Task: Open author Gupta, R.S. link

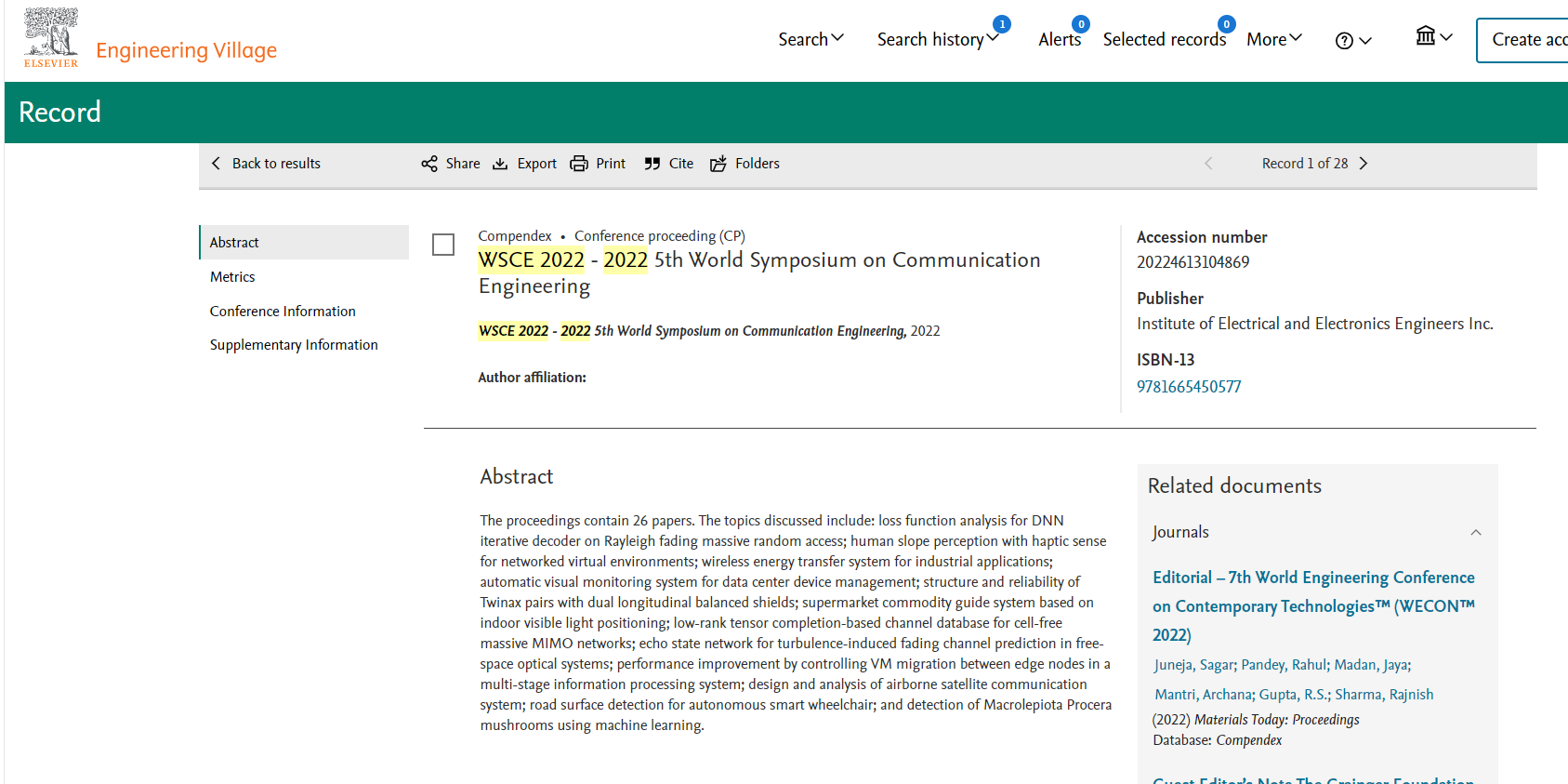Action: coord(1293,695)
